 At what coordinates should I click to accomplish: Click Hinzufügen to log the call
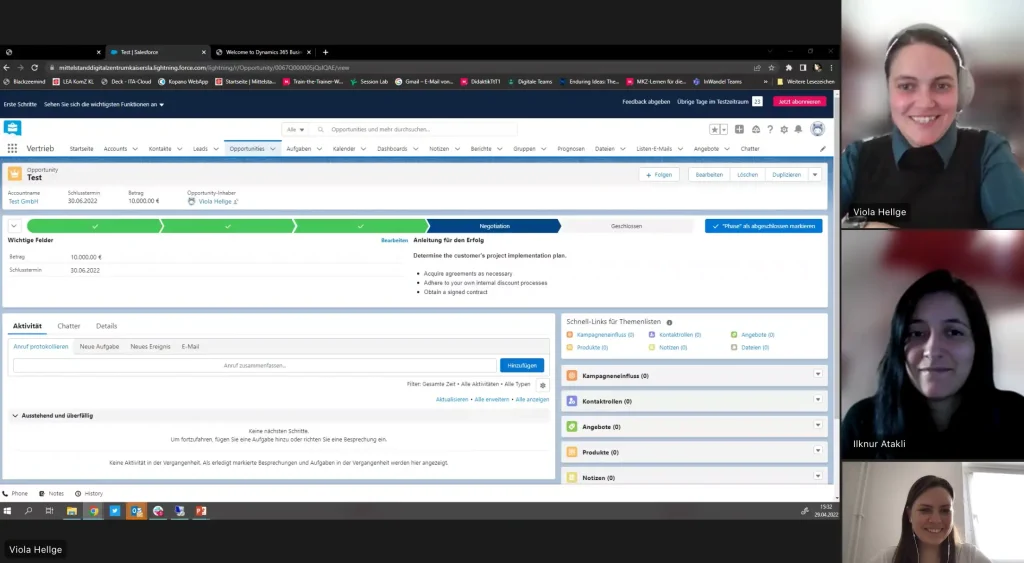coord(522,365)
